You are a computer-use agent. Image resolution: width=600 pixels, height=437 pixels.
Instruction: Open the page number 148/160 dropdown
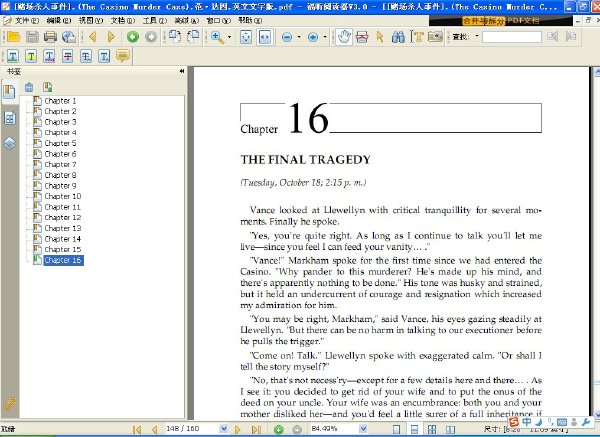pyautogui.click(x=224, y=429)
